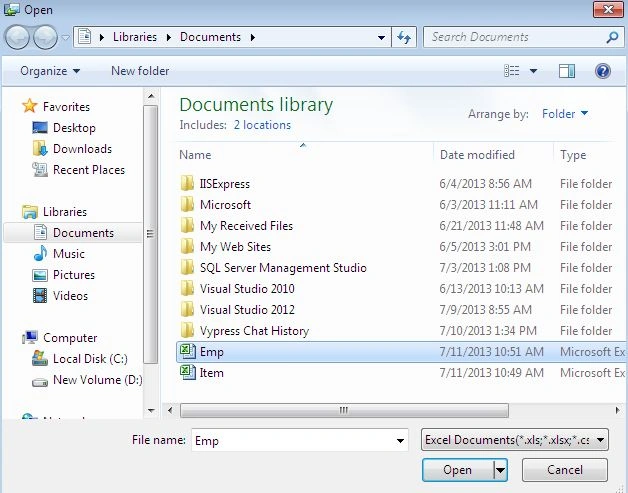This screenshot has width=628, height=493.
Task: Click the refresh arrows icon
Action: click(x=404, y=38)
